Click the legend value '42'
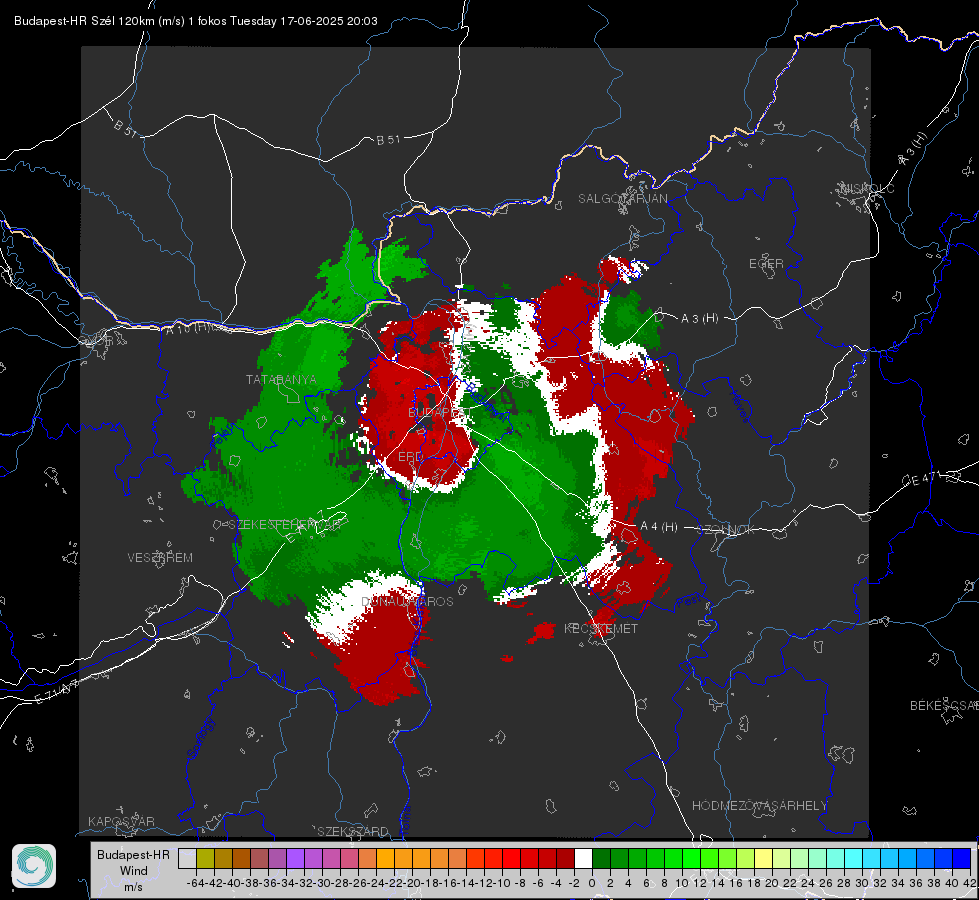Image resolution: width=979 pixels, height=900 pixels. pos(970,883)
